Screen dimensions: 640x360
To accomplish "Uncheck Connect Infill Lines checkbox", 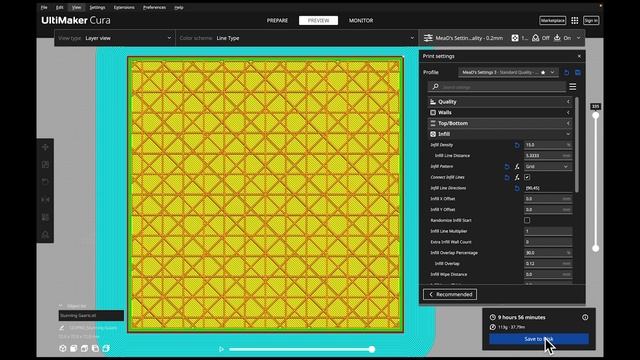I will click(x=527, y=177).
